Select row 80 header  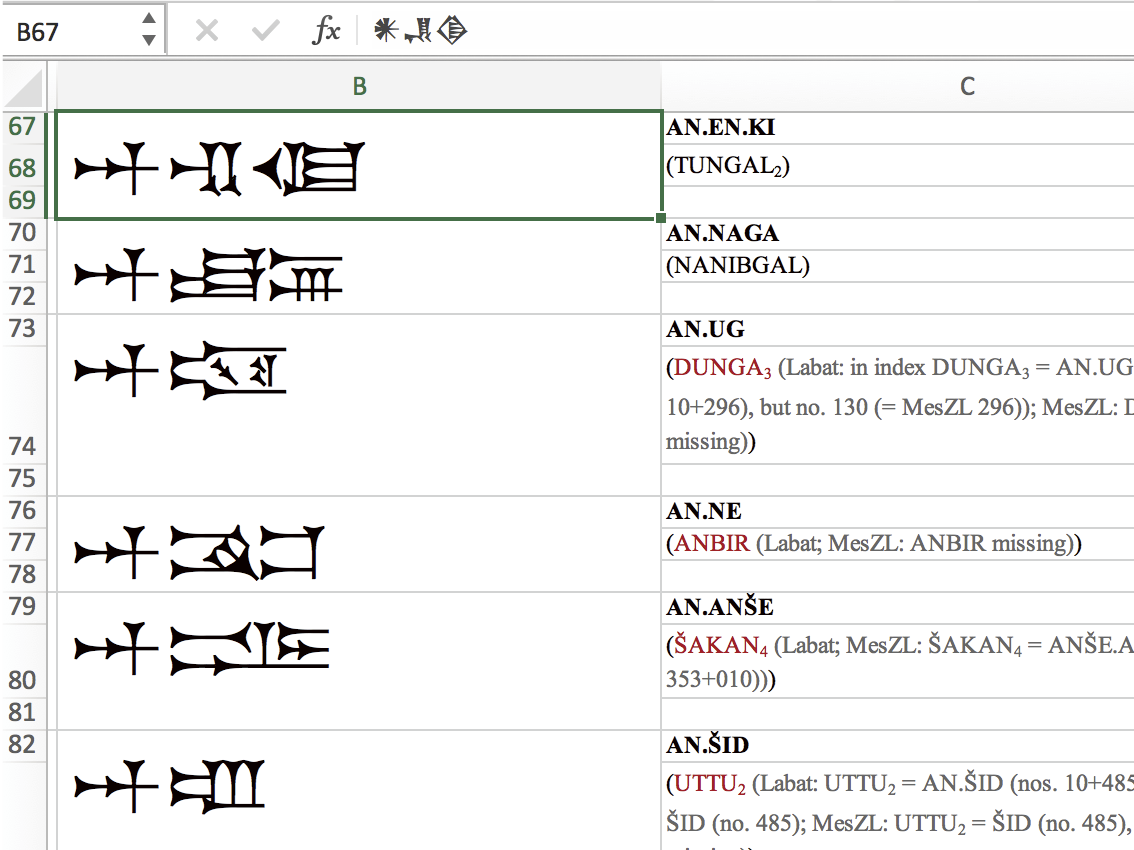coord(22,660)
